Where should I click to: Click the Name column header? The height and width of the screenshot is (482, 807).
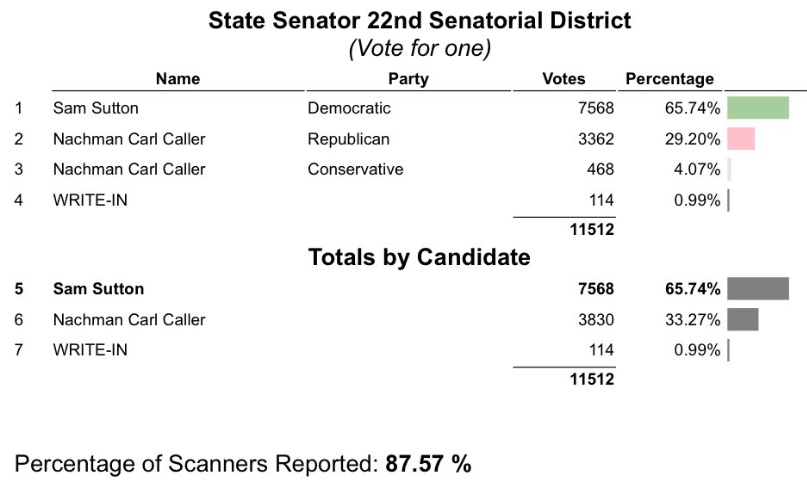pyautogui.click(x=178, y=79)
